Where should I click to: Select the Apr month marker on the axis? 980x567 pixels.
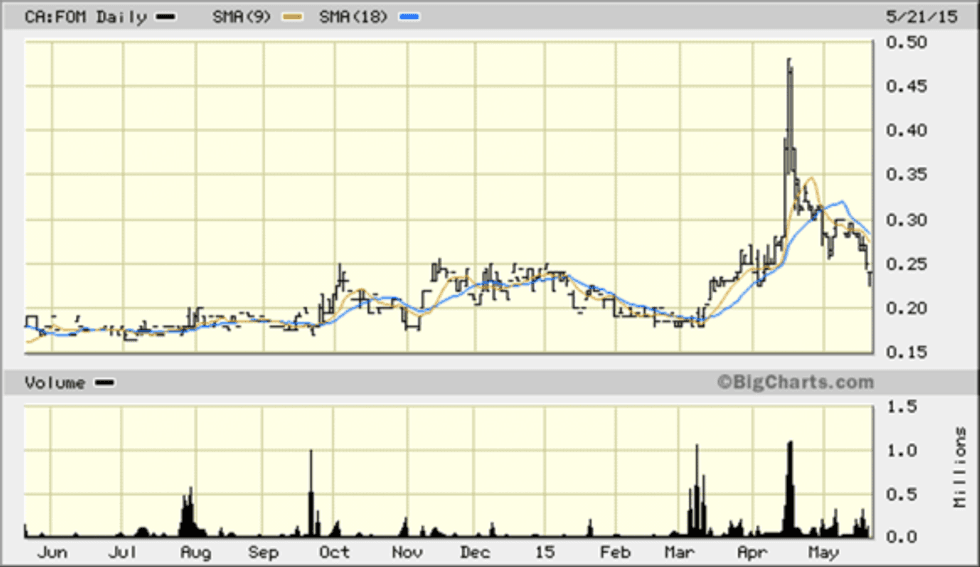click(x=750, y=552)
